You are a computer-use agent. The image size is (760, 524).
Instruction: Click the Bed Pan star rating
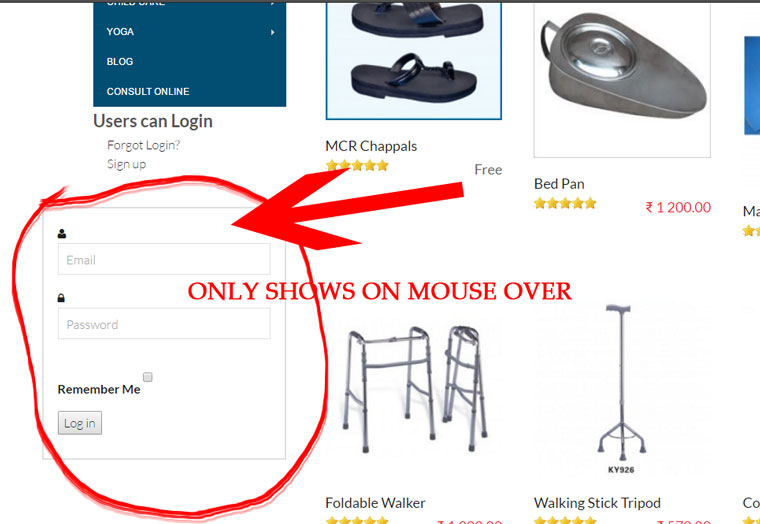(x=565, y=203)
